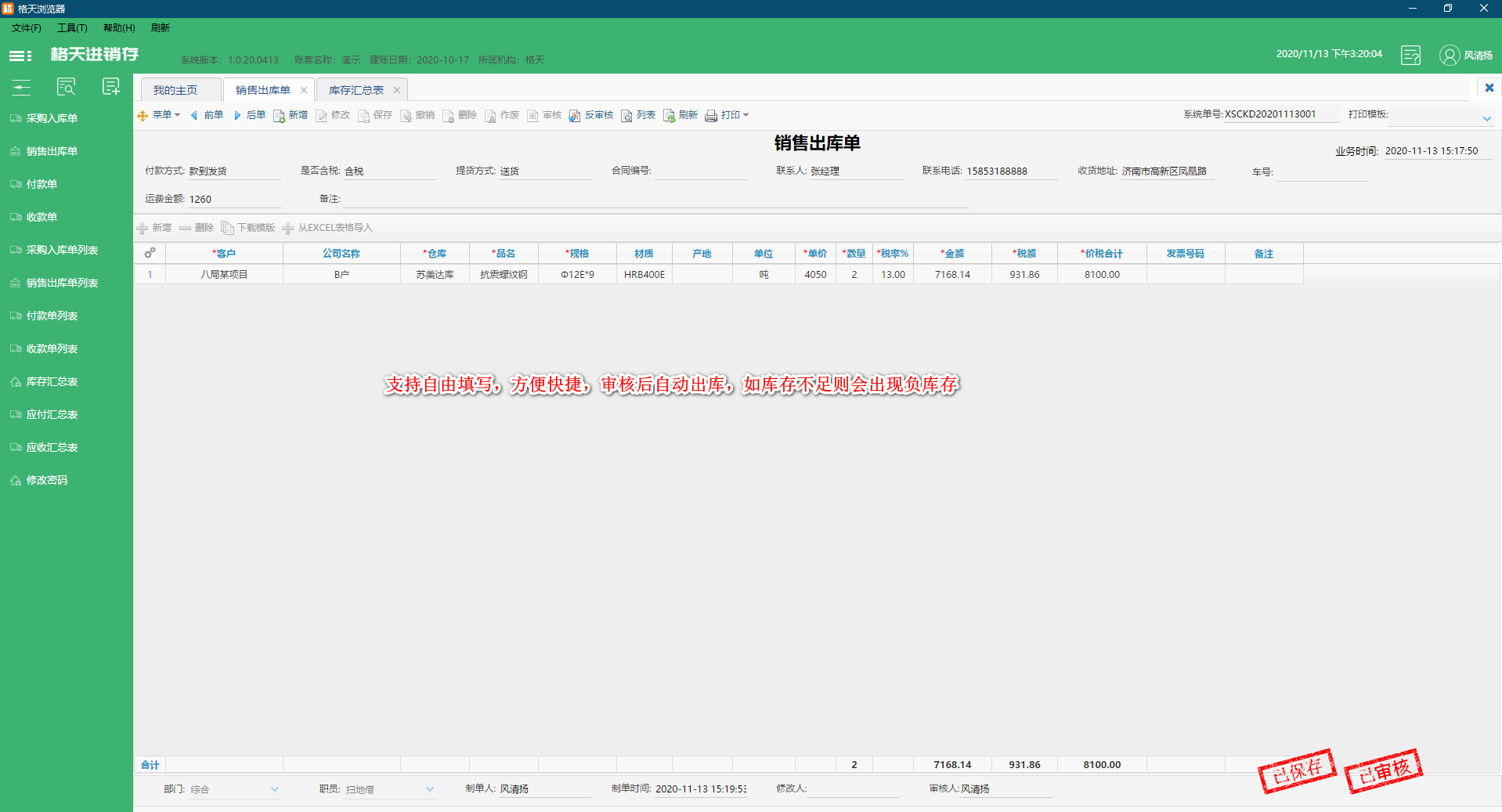Expand the 菜单 dropdown in the toolbar
This screenshot has width=1502, height=812.
pyautogui.click(x=159, y=115)
